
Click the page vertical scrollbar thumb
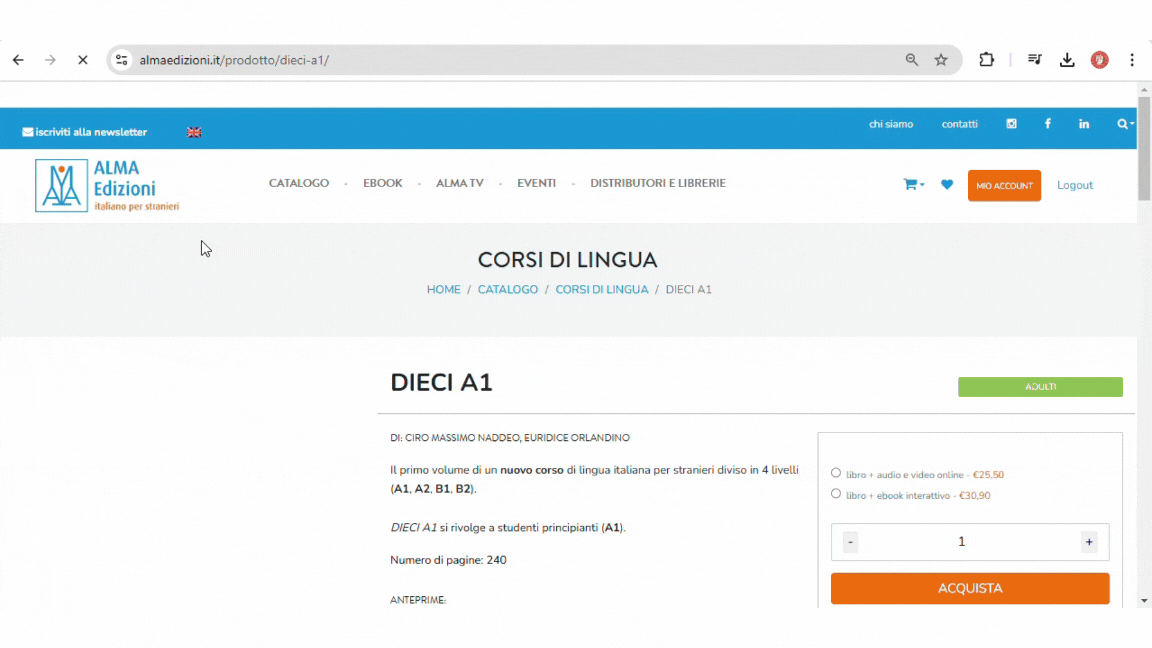(x=1144, y=147)
